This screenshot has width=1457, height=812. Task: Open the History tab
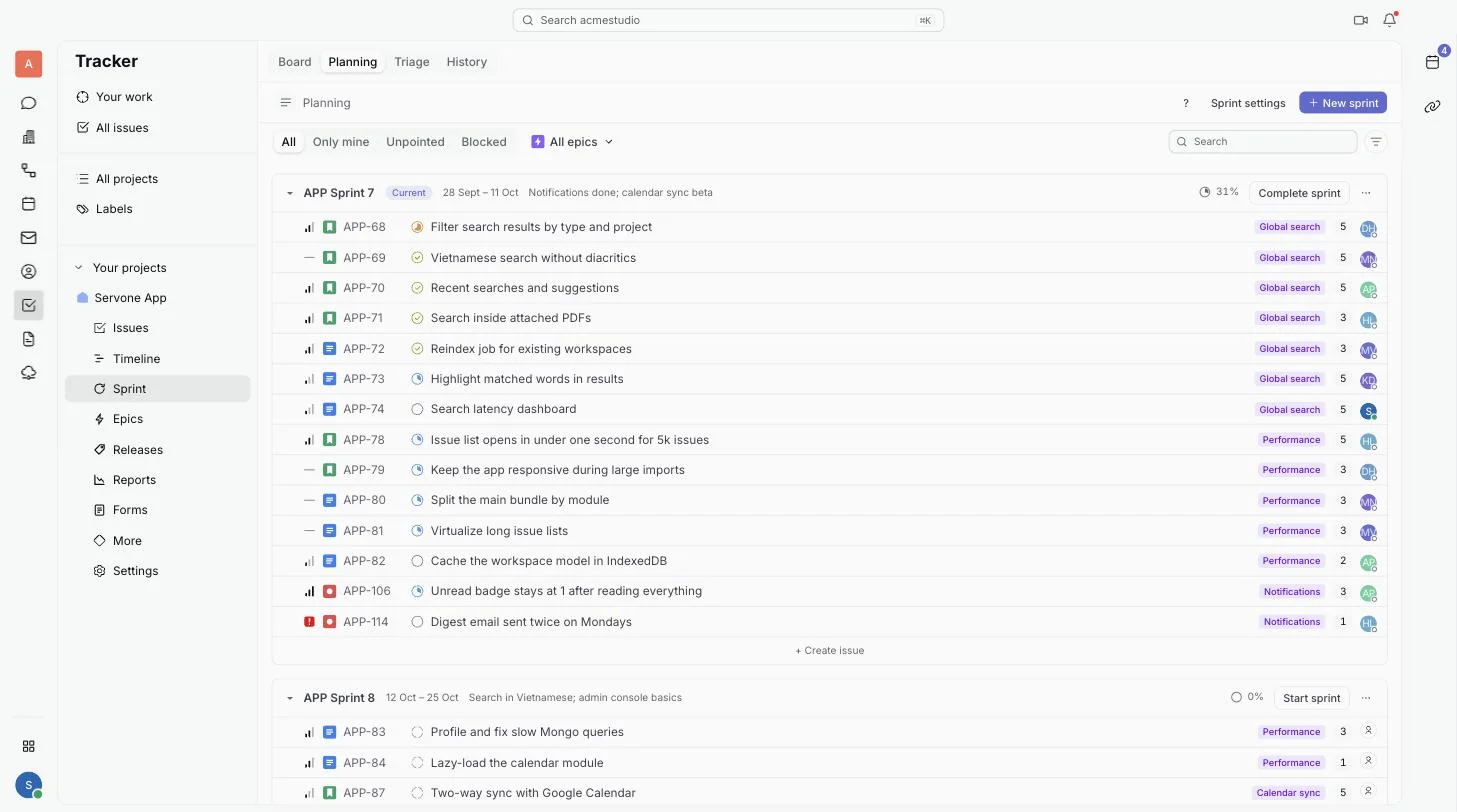tap(466, 62)
